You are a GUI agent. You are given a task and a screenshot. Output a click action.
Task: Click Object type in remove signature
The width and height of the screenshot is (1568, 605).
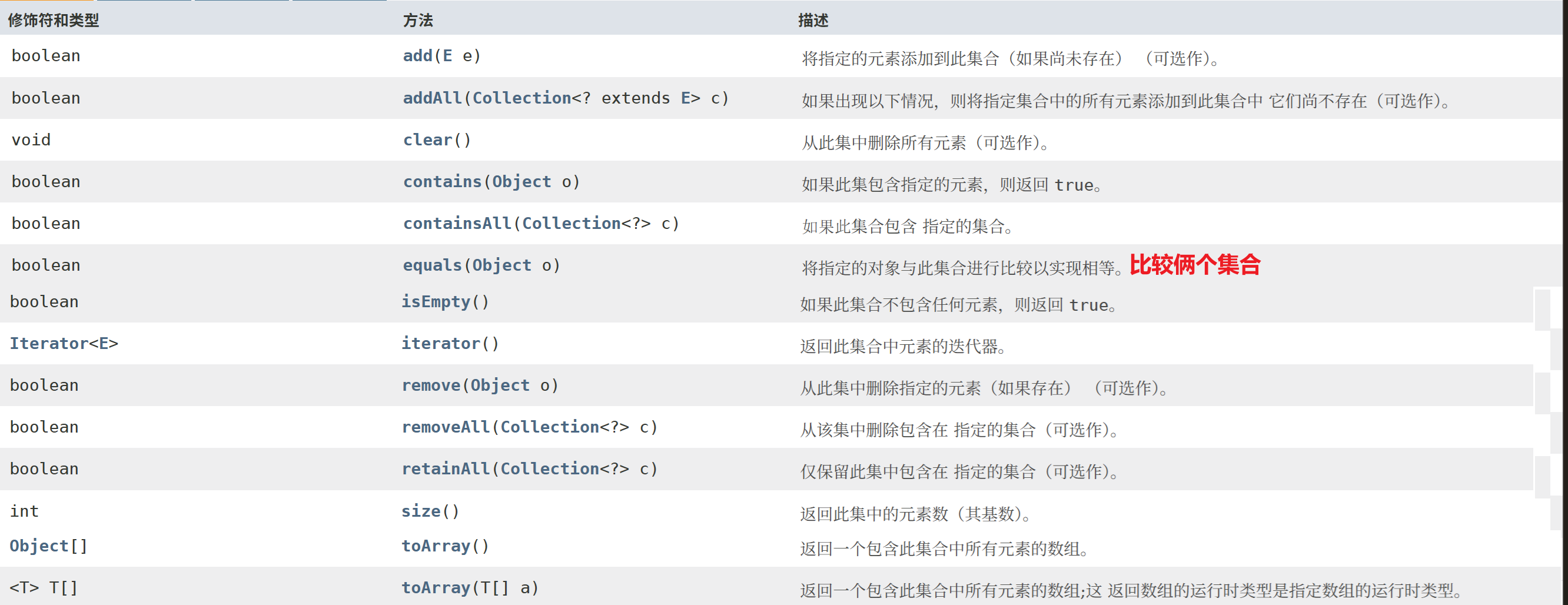(500, 385)
